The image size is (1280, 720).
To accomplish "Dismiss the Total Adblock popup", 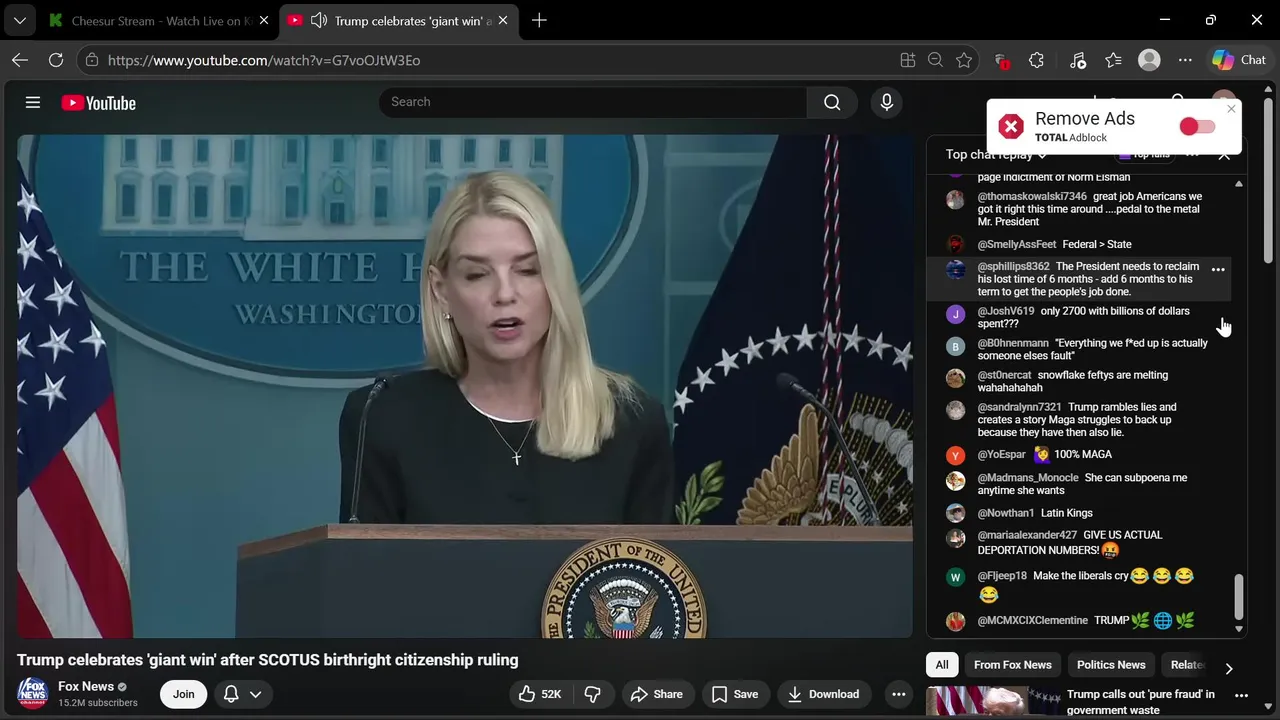I will [x=1231, y=109].
